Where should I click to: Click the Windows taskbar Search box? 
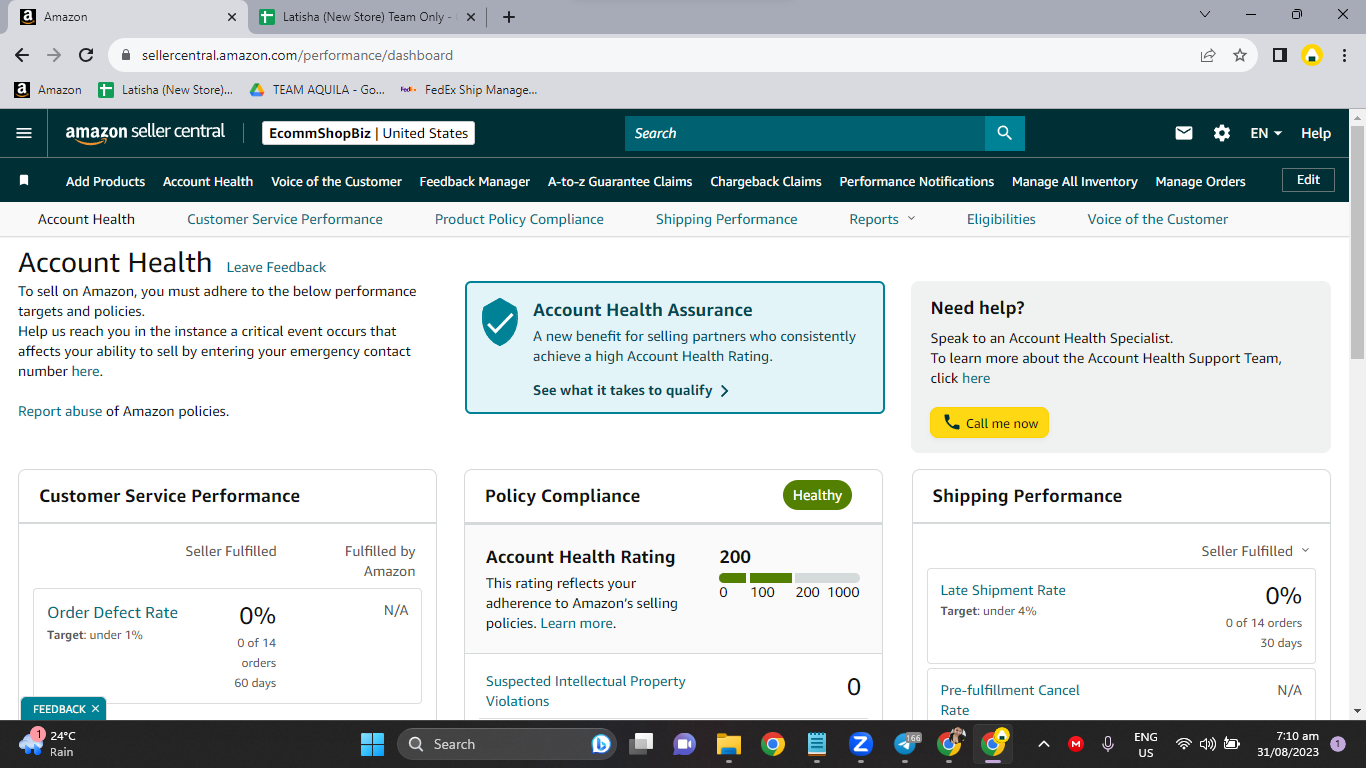507,744
